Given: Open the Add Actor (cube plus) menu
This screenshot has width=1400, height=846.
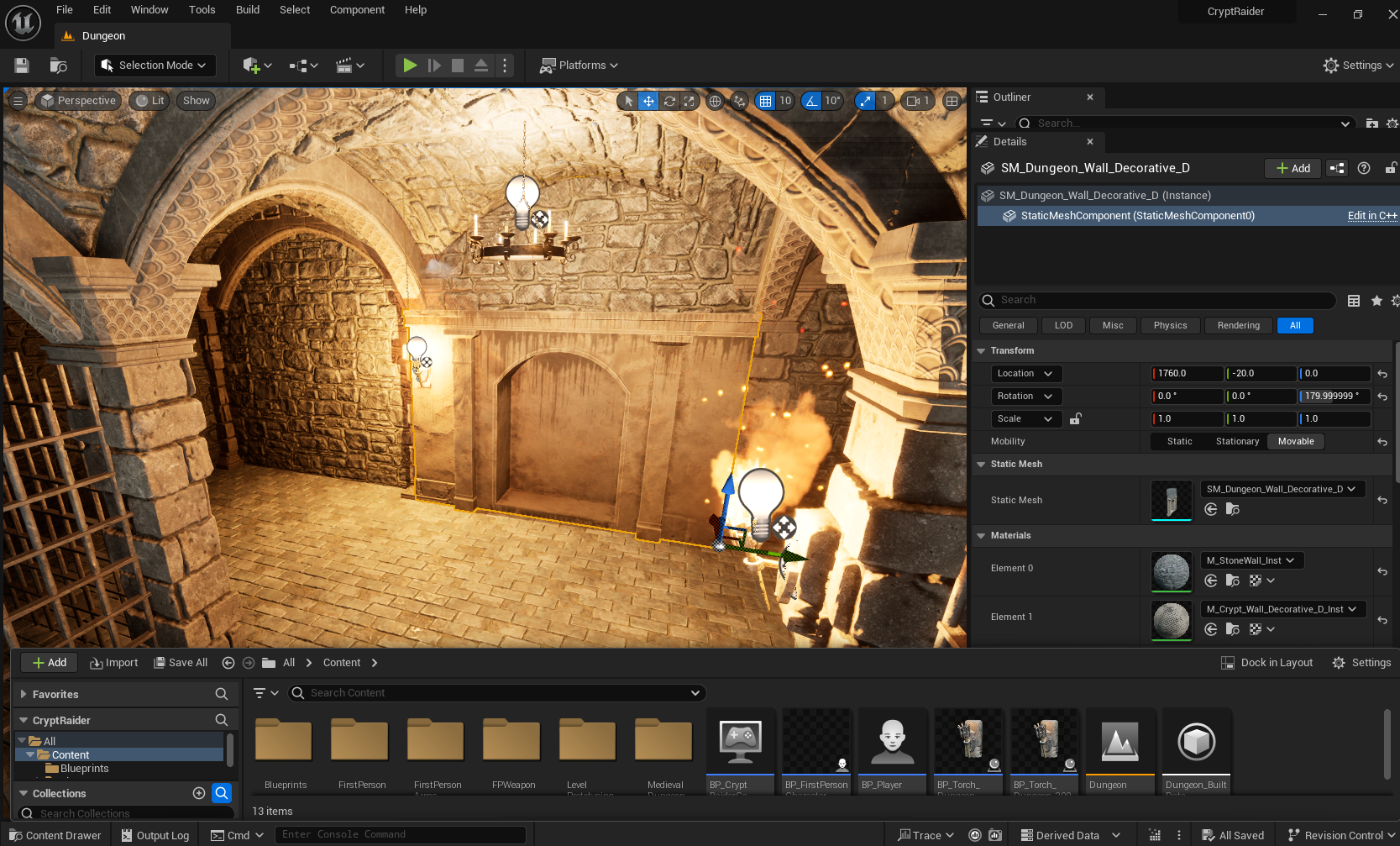Looking at the screenshot, I should (256, 66).
